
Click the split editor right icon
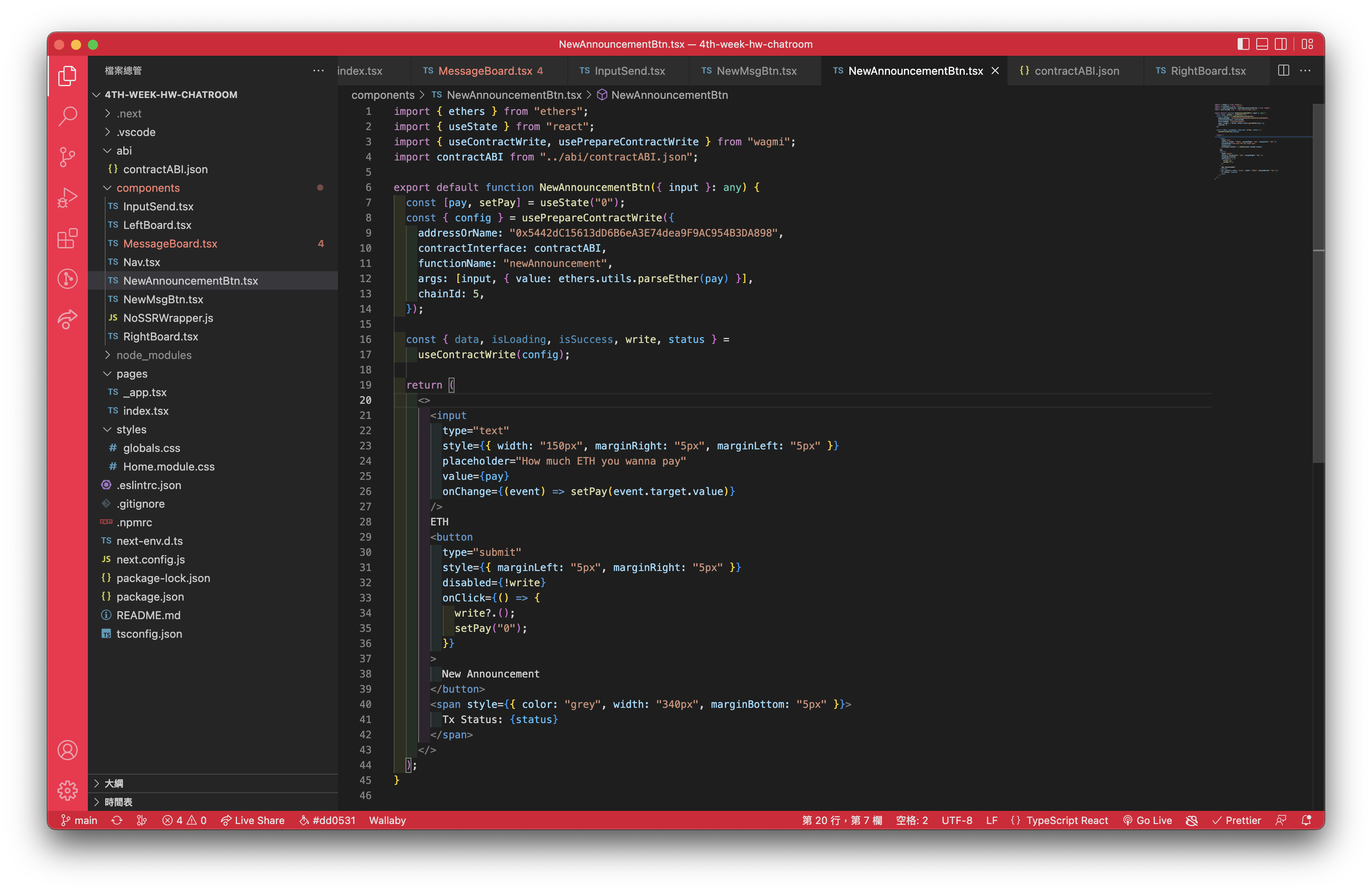click(x=1283, y=70)
